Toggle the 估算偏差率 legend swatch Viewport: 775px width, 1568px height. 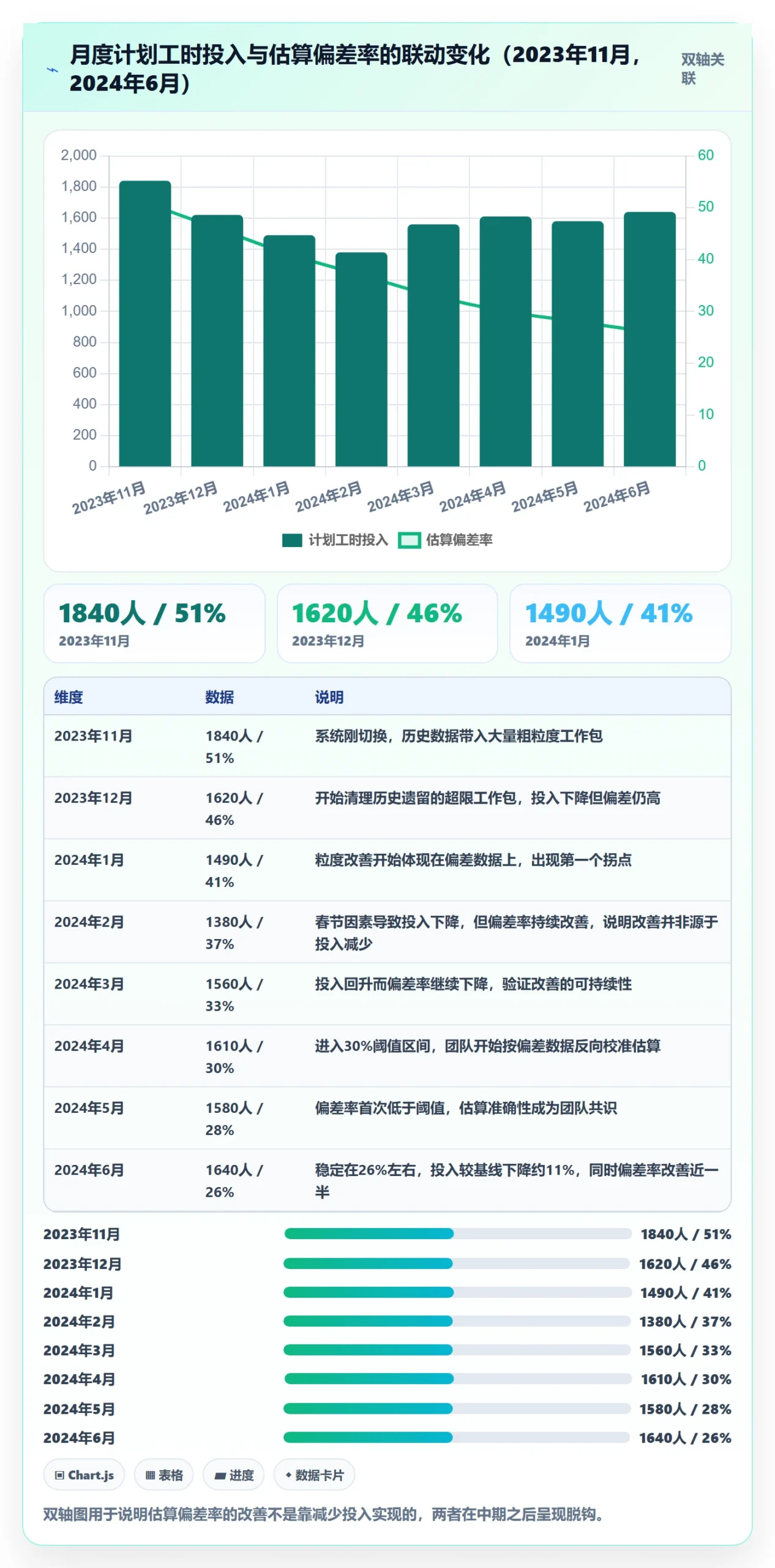click(409, 540)
